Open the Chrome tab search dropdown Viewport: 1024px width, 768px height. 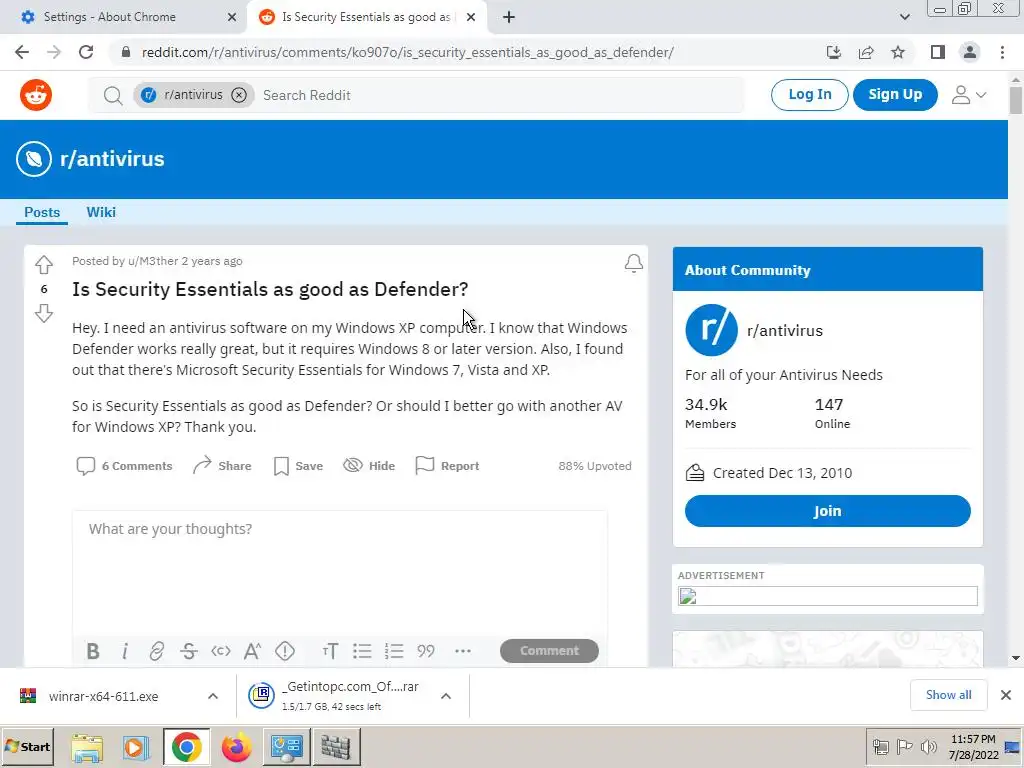click(x=904, y=17)
